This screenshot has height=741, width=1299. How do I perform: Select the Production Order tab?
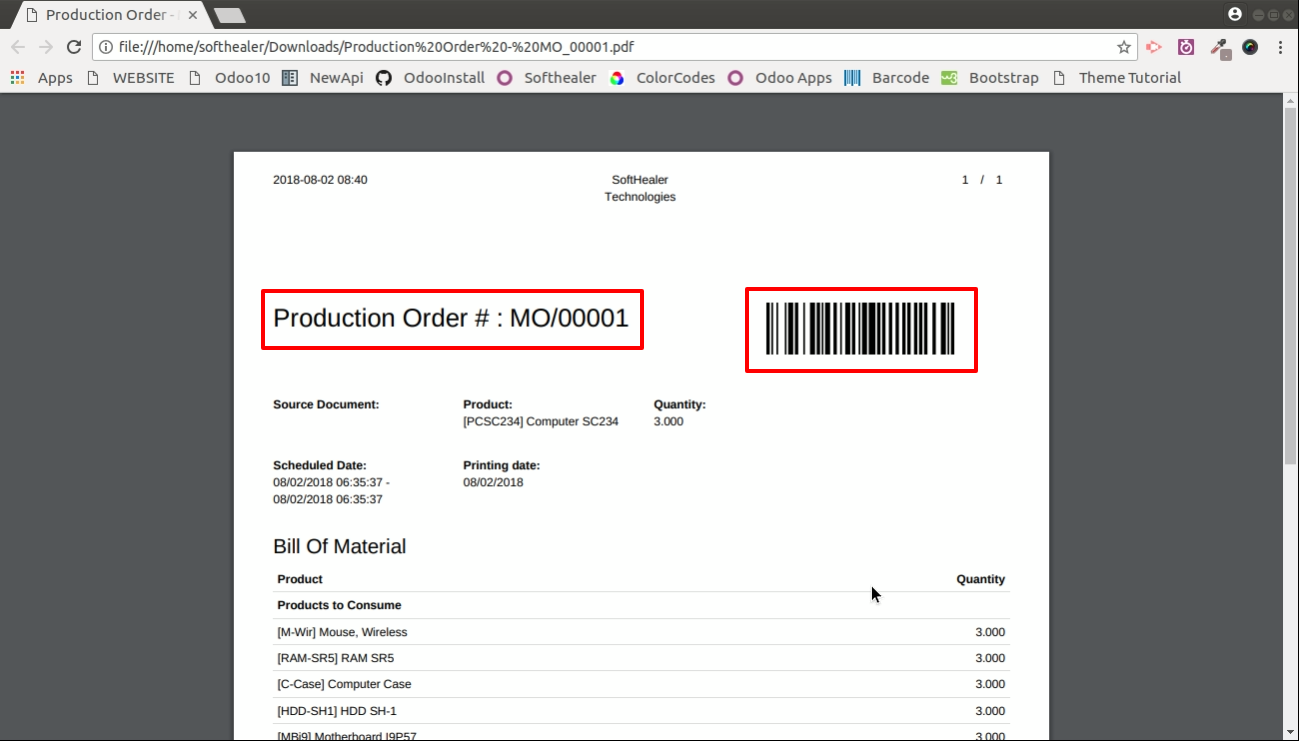(111, 15)
